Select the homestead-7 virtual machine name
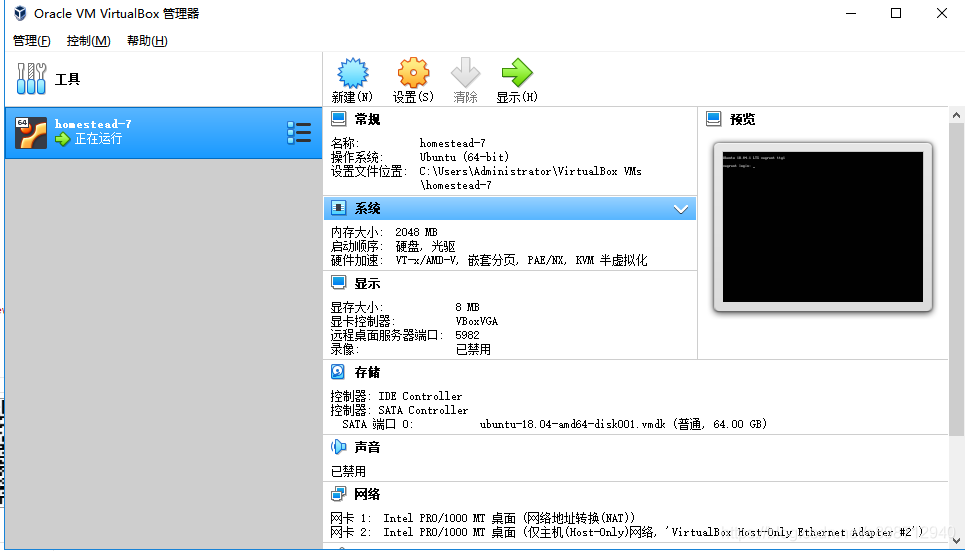The width and height of the screenshot is (965, 551). (93, 124)
